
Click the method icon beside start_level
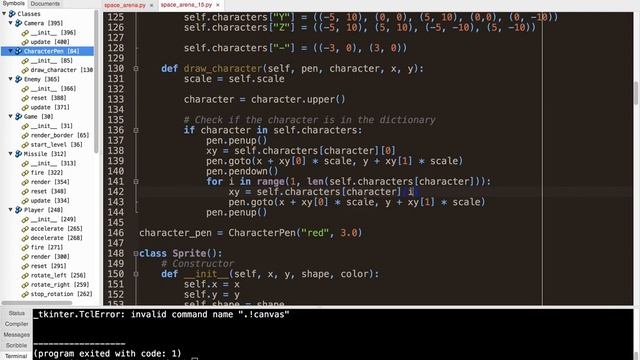coord(25,144)
